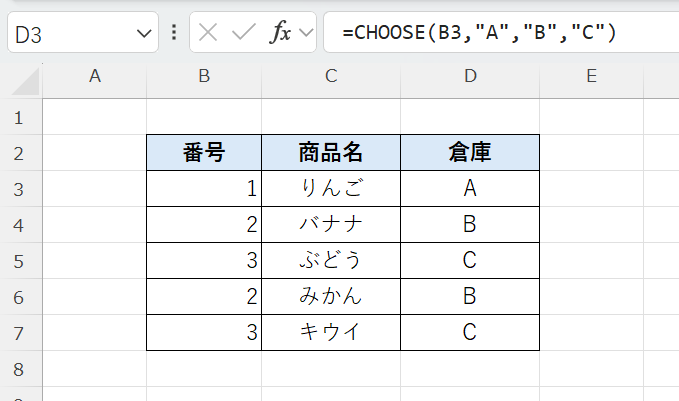Screen dimensions: 679x401
Task: Click the Enter checkmark formula icon
Action: click(243, 33)
